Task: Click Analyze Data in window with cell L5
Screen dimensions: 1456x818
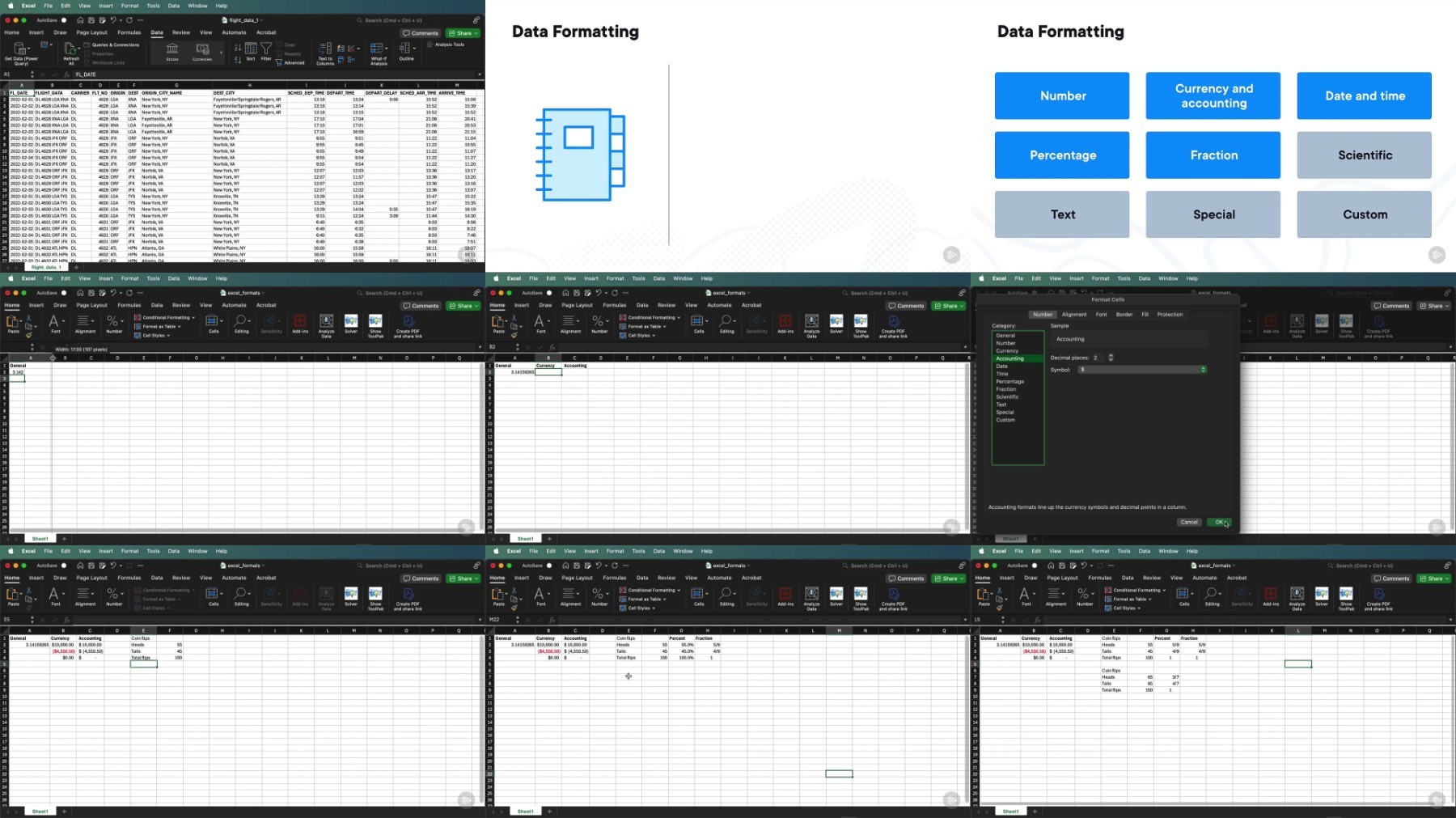Action: tap(1297, 598)
